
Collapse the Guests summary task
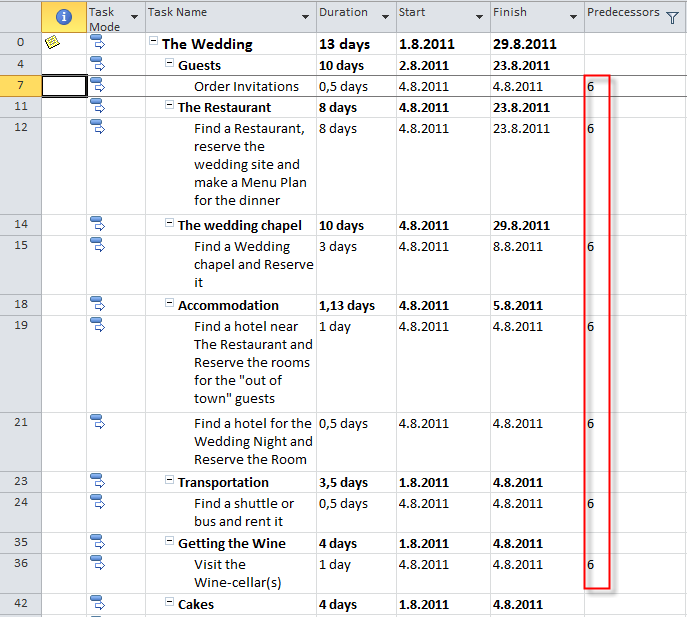(x=170, y=65)
